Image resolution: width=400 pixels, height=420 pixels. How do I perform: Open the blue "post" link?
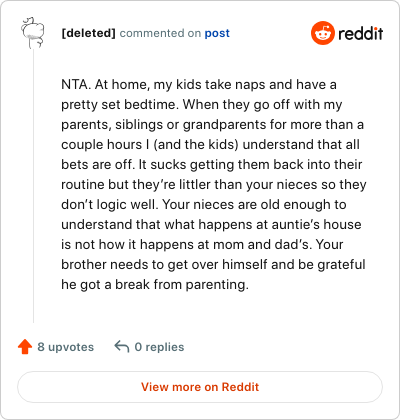[217, 33]
